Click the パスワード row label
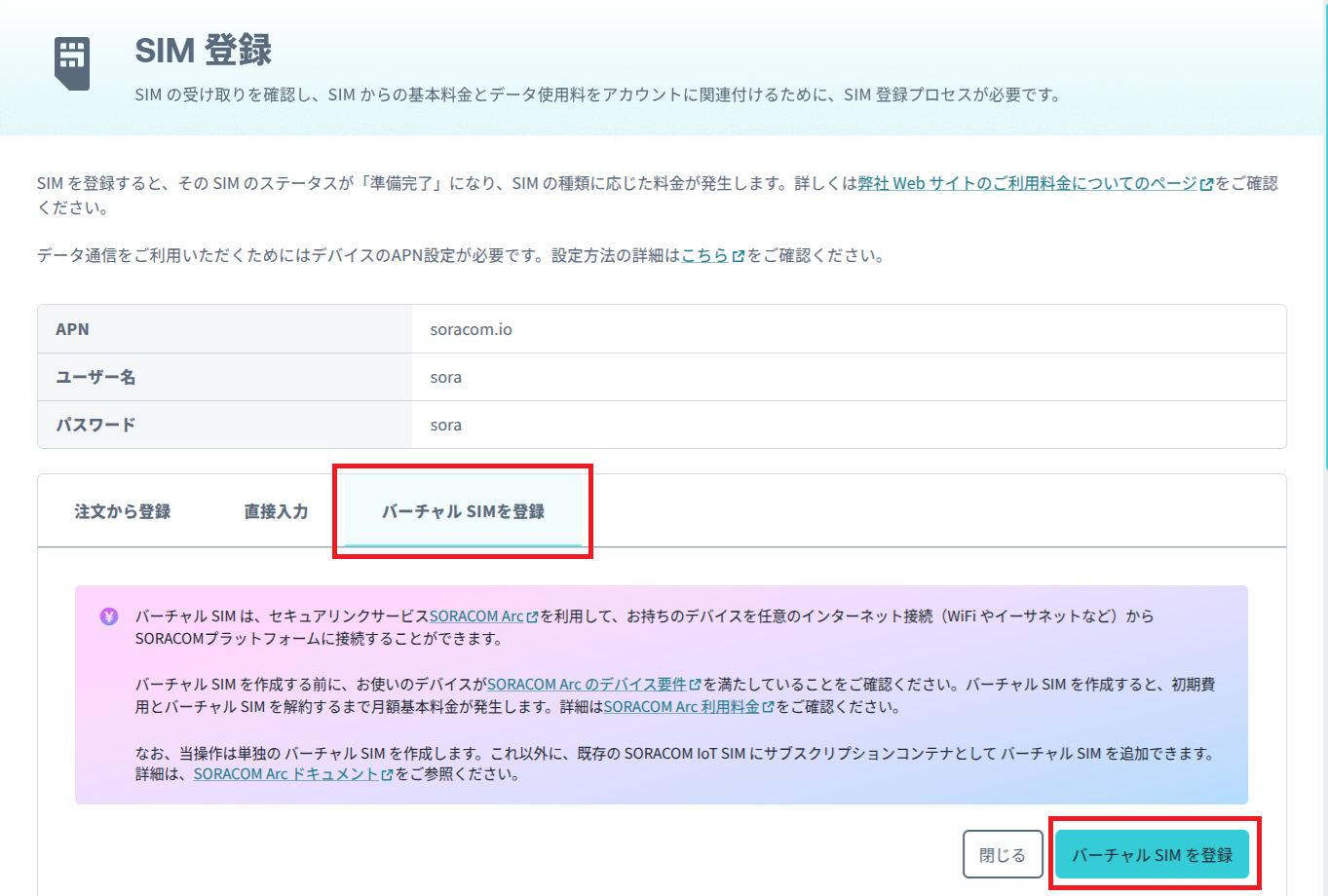This screenshot has height=896, width=1328. coord(95,425)
